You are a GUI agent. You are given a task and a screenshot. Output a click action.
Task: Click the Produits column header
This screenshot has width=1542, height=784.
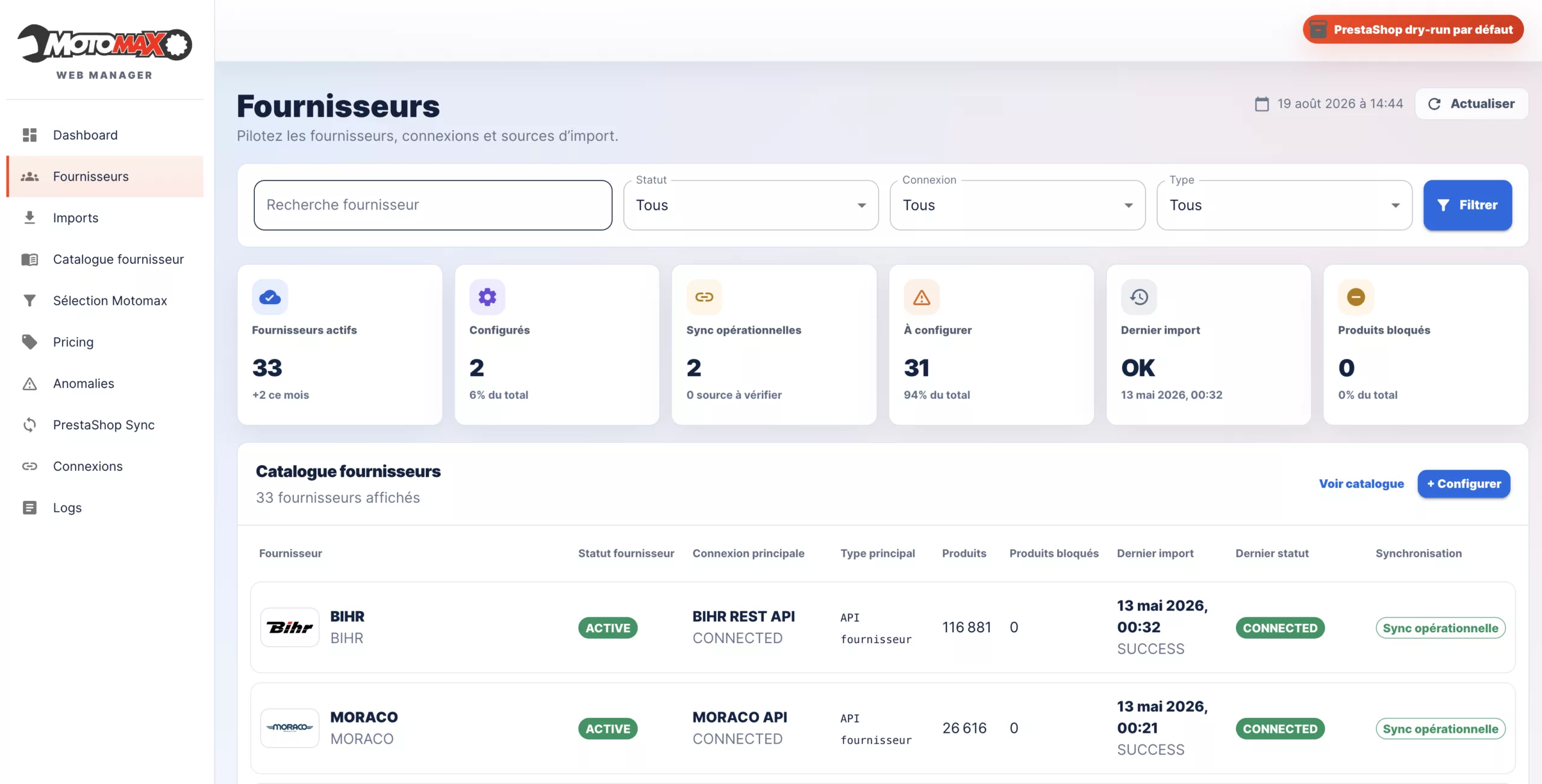point(964,553)
